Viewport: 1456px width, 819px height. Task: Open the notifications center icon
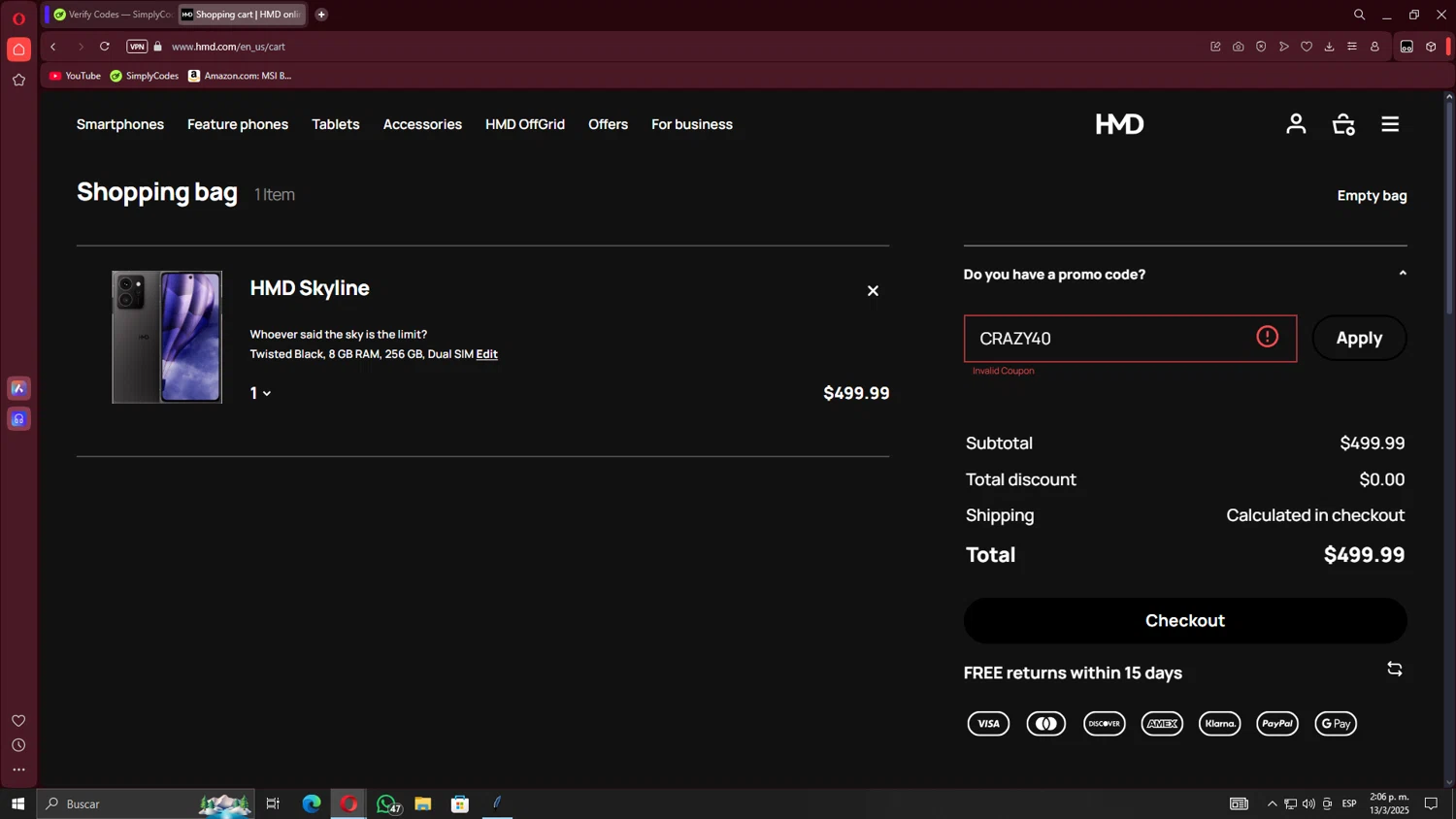click(1431, 803)
